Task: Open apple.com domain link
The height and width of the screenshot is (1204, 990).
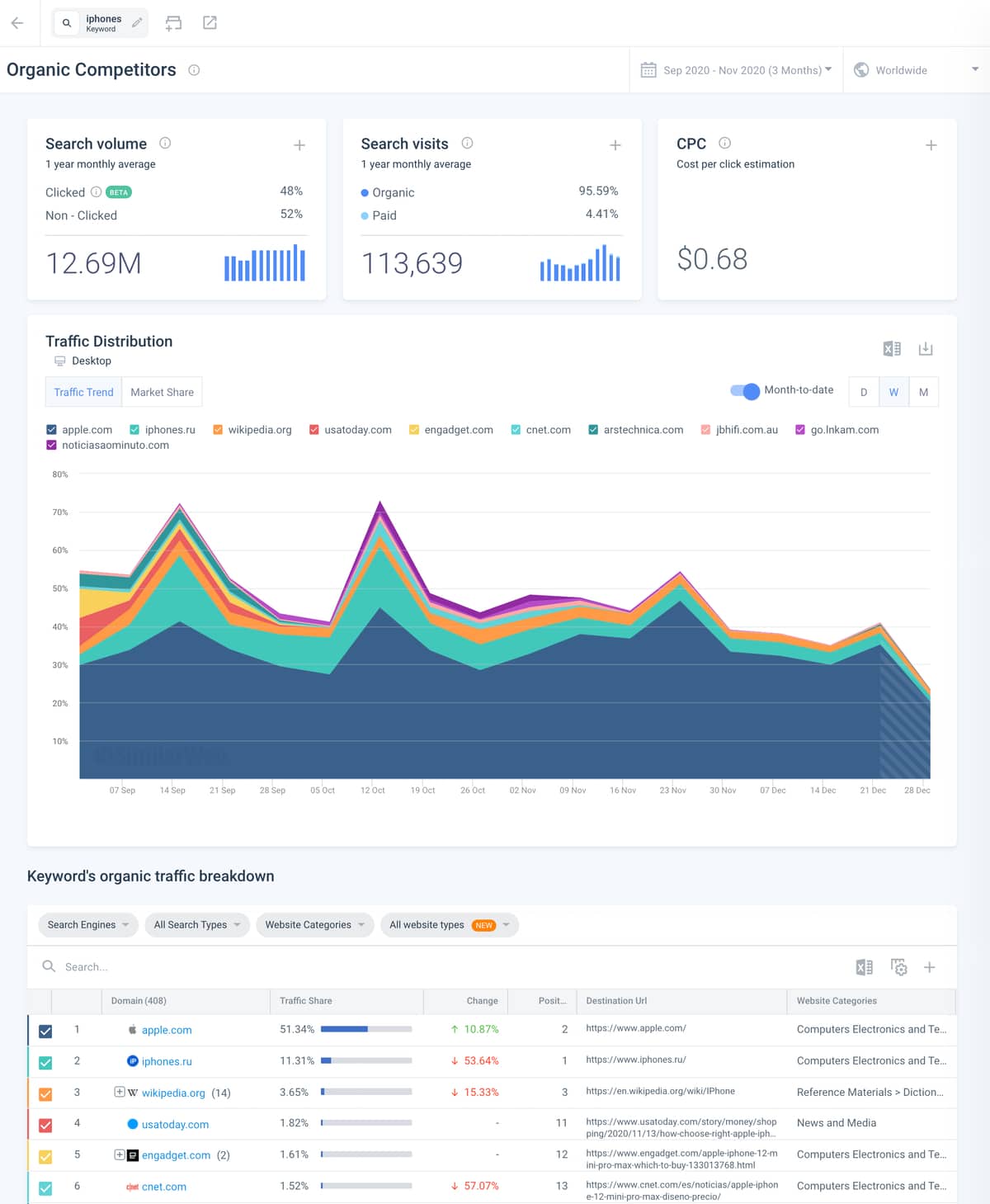Action: pyautogui.click(x=167, y=1030)
